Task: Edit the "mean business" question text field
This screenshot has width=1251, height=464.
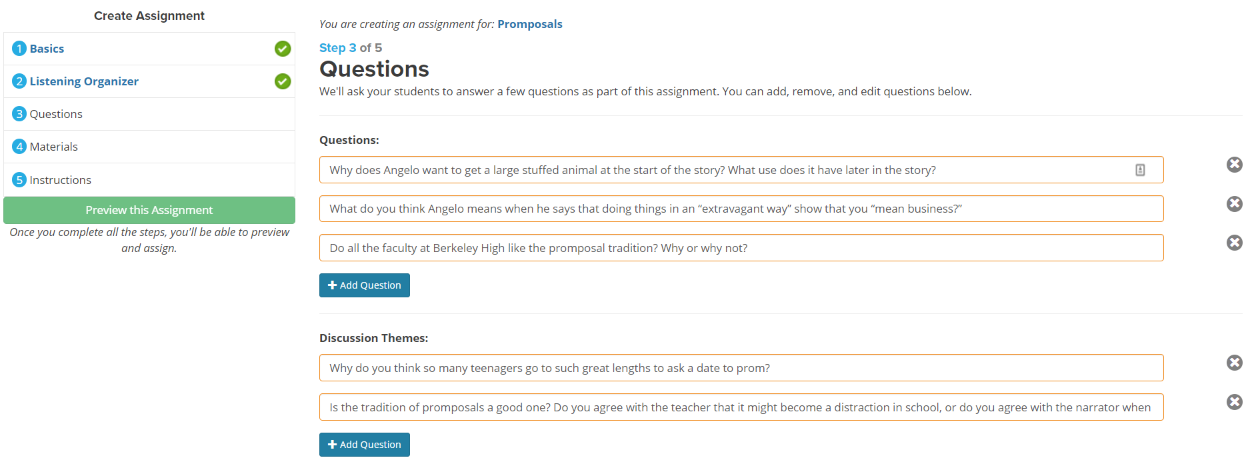Action: click(x=741, y=209)
